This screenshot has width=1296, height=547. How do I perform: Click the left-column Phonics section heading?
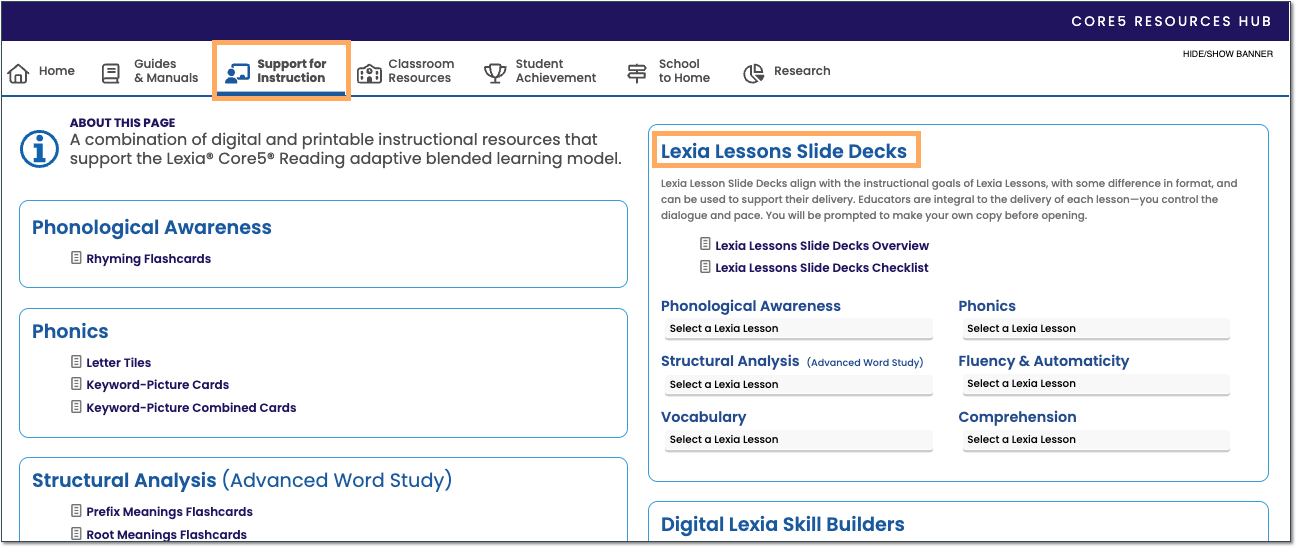pyautogui.click(x=70, y=331)
